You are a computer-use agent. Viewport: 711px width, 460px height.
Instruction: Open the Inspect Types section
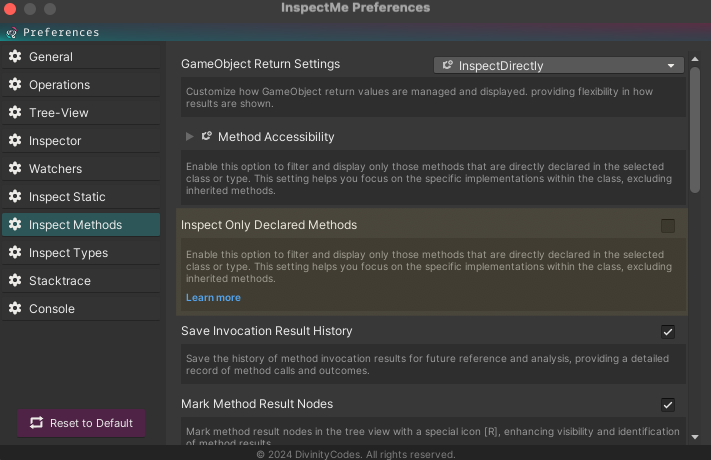(x=81, y=253)
